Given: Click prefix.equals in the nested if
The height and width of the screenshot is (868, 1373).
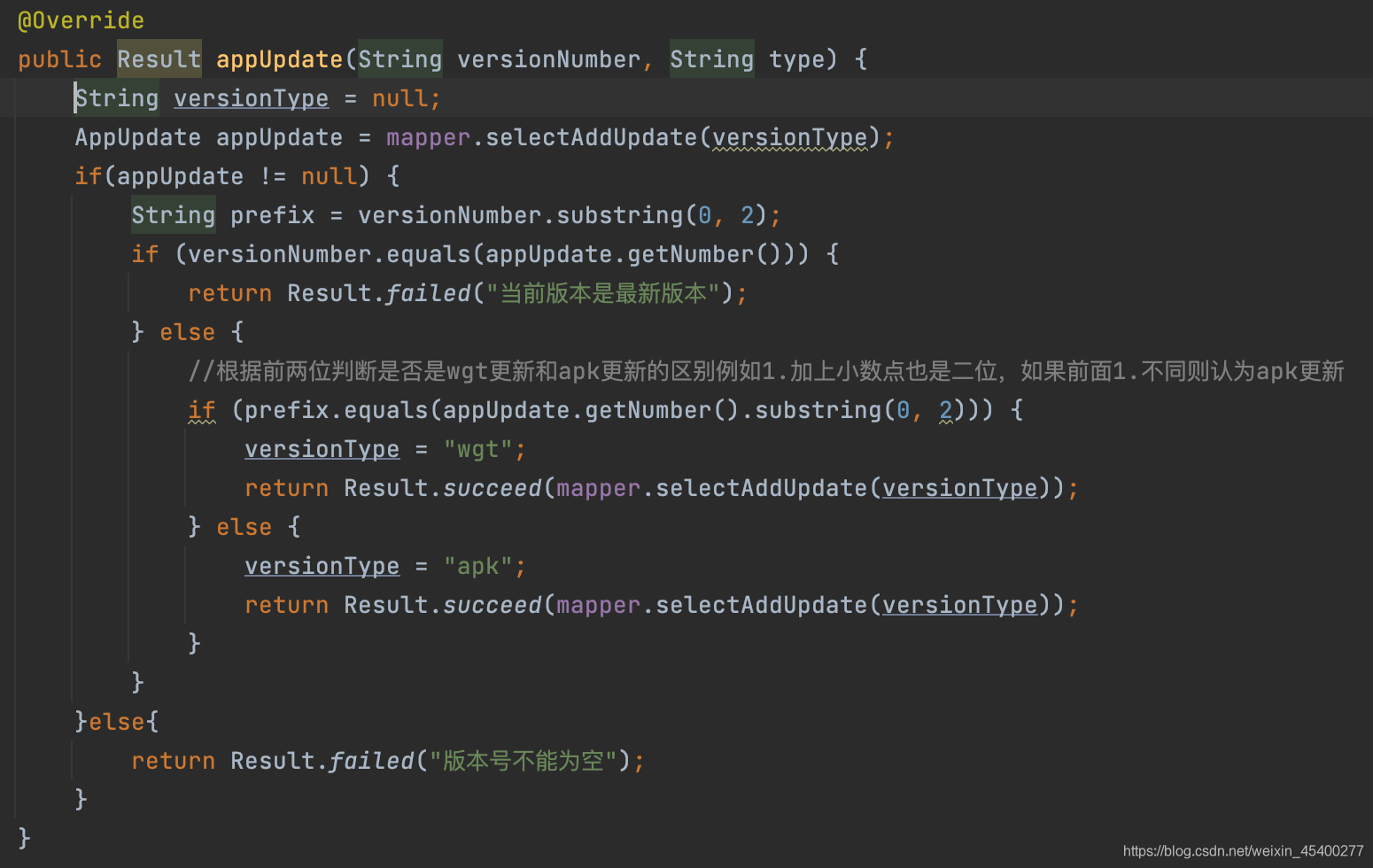Looking at the screenshot, I should [x=336, y=410].
